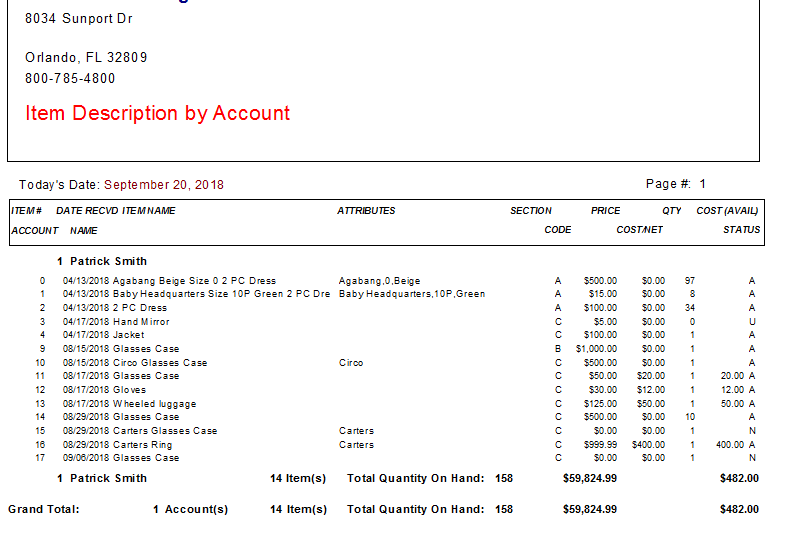Screen dimensions: 796x548
Task: Select the Carters Ring item row
Action: 397,445
